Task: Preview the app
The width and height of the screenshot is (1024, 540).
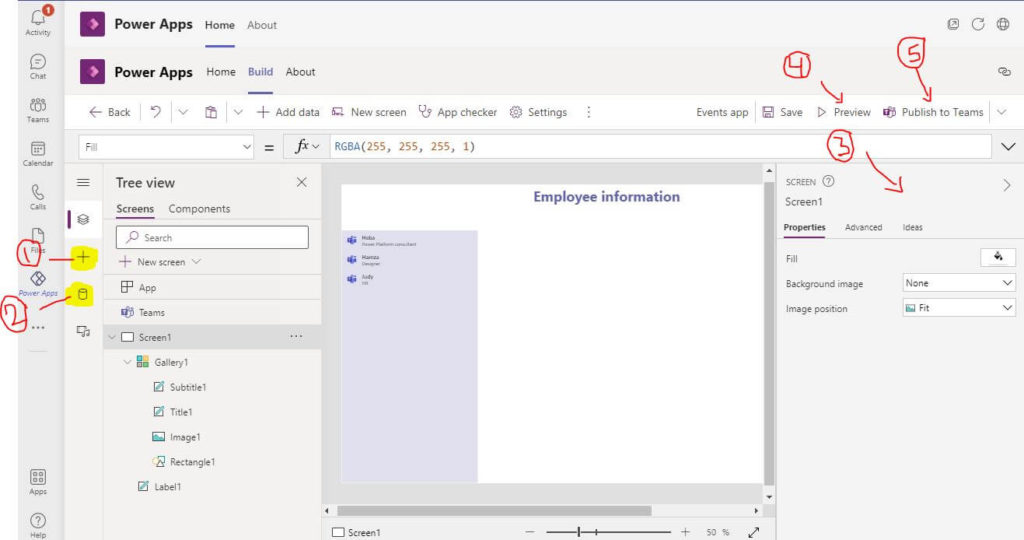Action: click(x=843, y=112)
